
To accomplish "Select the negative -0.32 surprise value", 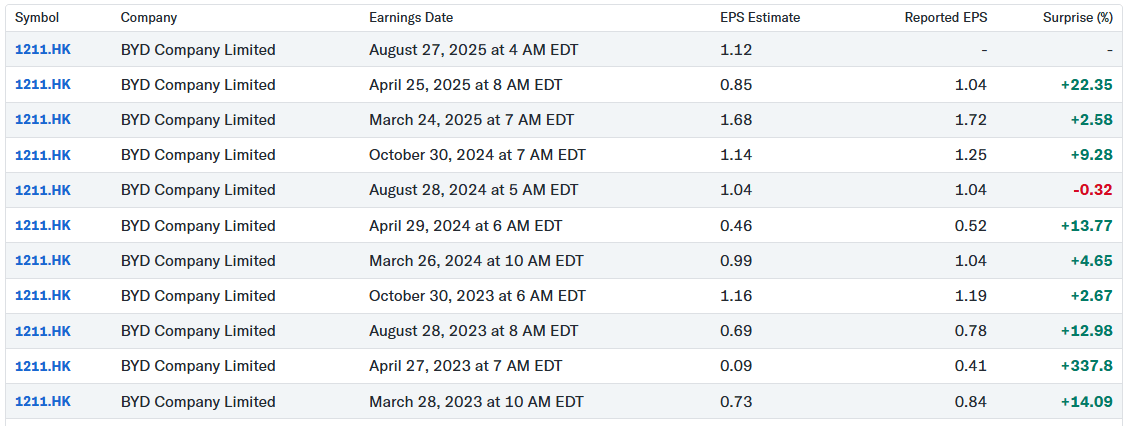I will (1091, 190).
